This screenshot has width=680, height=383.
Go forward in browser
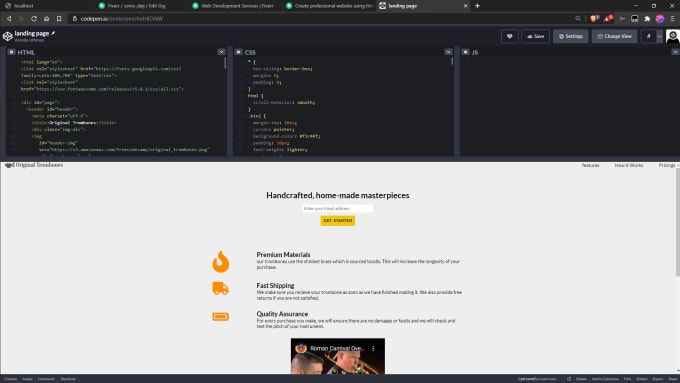(21, 19)
